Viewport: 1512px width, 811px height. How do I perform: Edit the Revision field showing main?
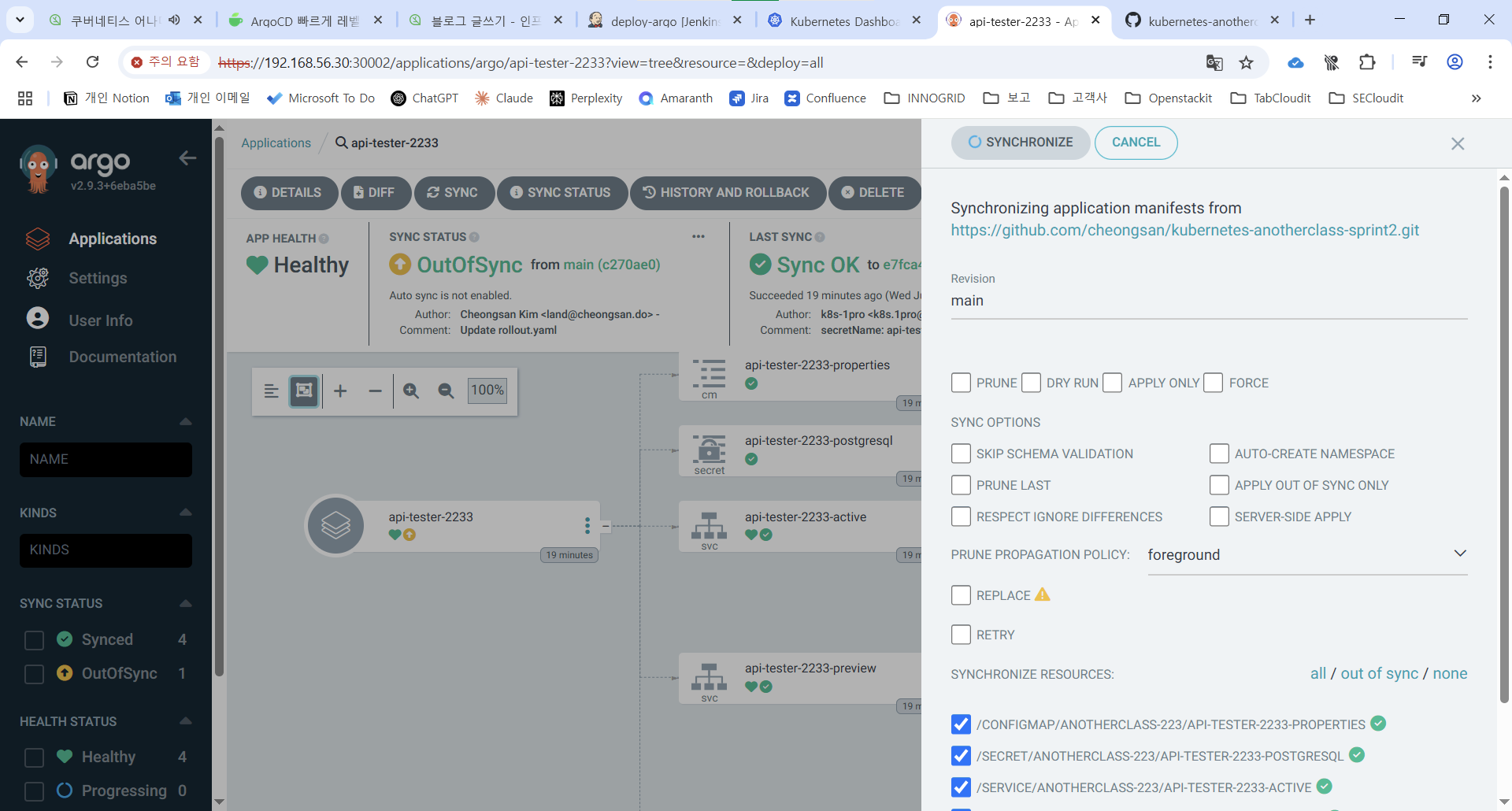click(1209, 301)
